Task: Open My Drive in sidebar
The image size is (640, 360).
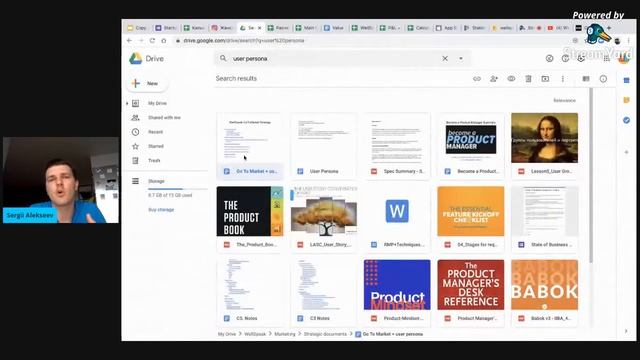Action: click(x=157, y=103)
